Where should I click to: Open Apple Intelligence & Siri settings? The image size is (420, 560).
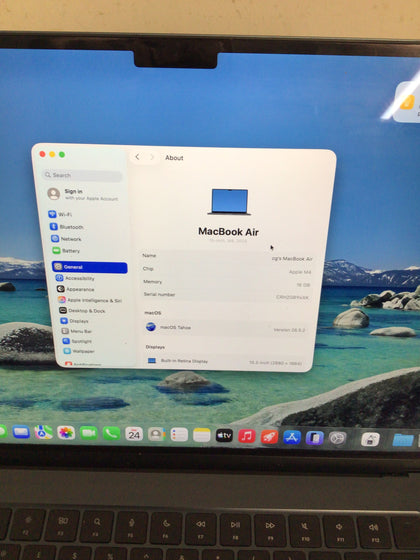coord(90,300)
